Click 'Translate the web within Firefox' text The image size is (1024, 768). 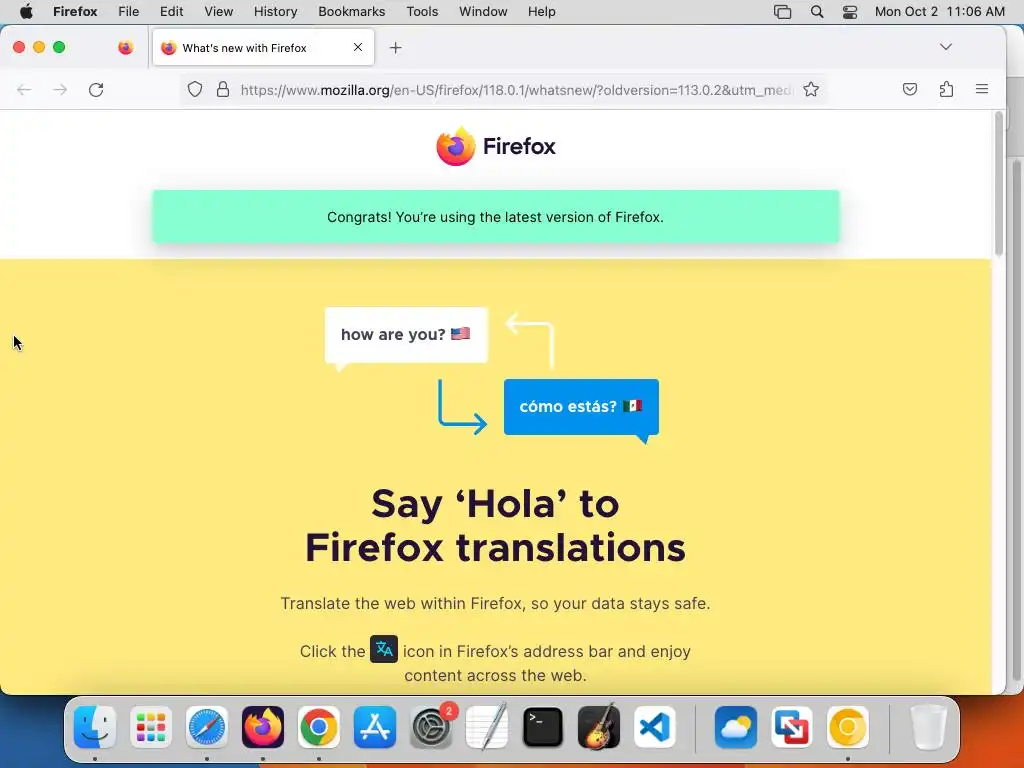coord(496,603)
